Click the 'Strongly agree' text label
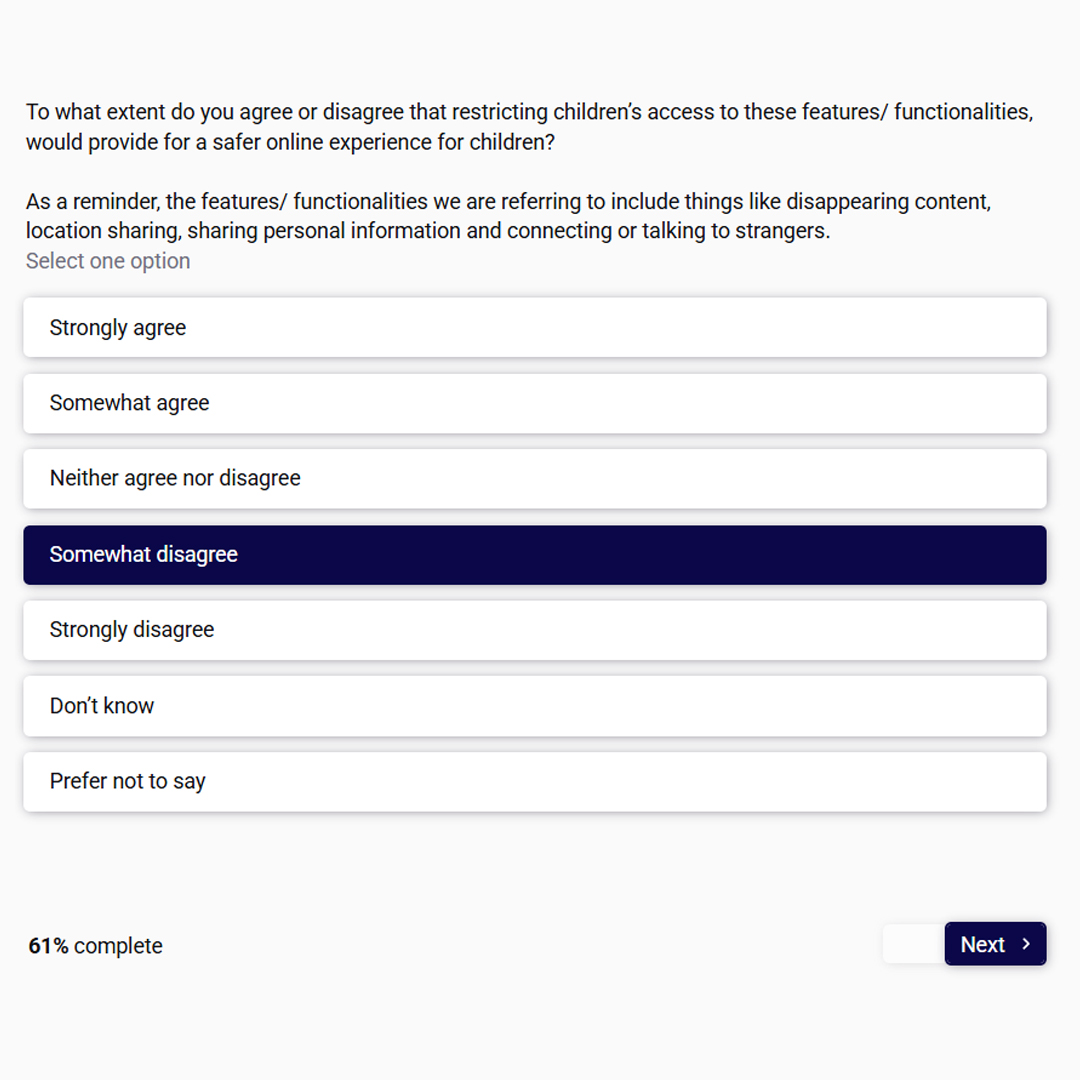Screen dimensions: 1080x1080 118,328
